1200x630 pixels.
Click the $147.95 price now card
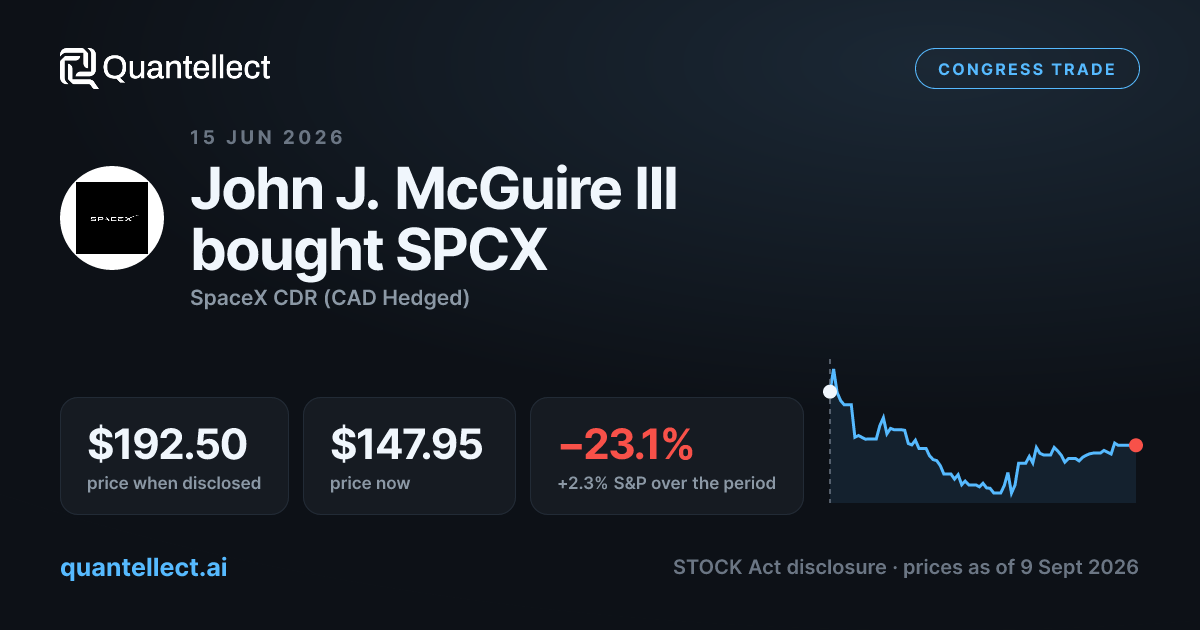[409, 456]
